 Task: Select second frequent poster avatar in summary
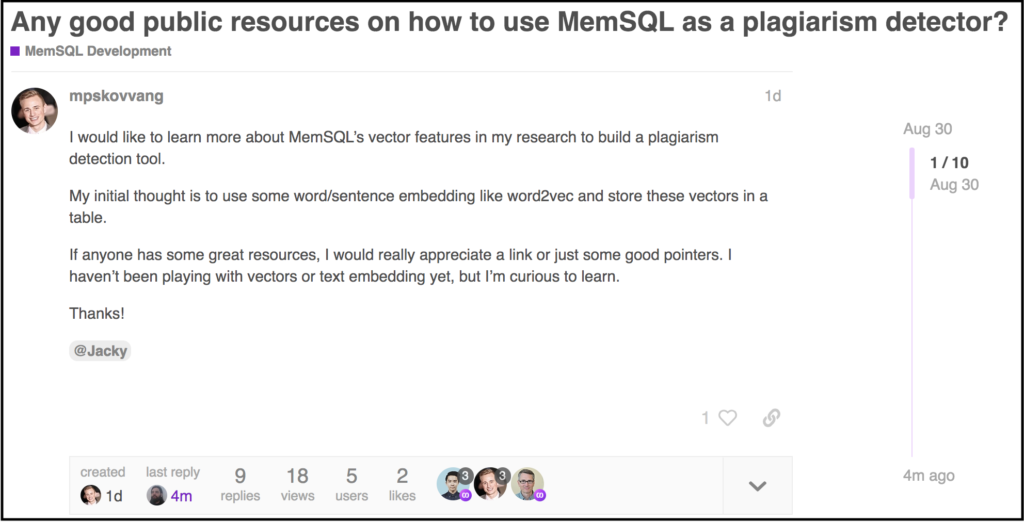491,484
